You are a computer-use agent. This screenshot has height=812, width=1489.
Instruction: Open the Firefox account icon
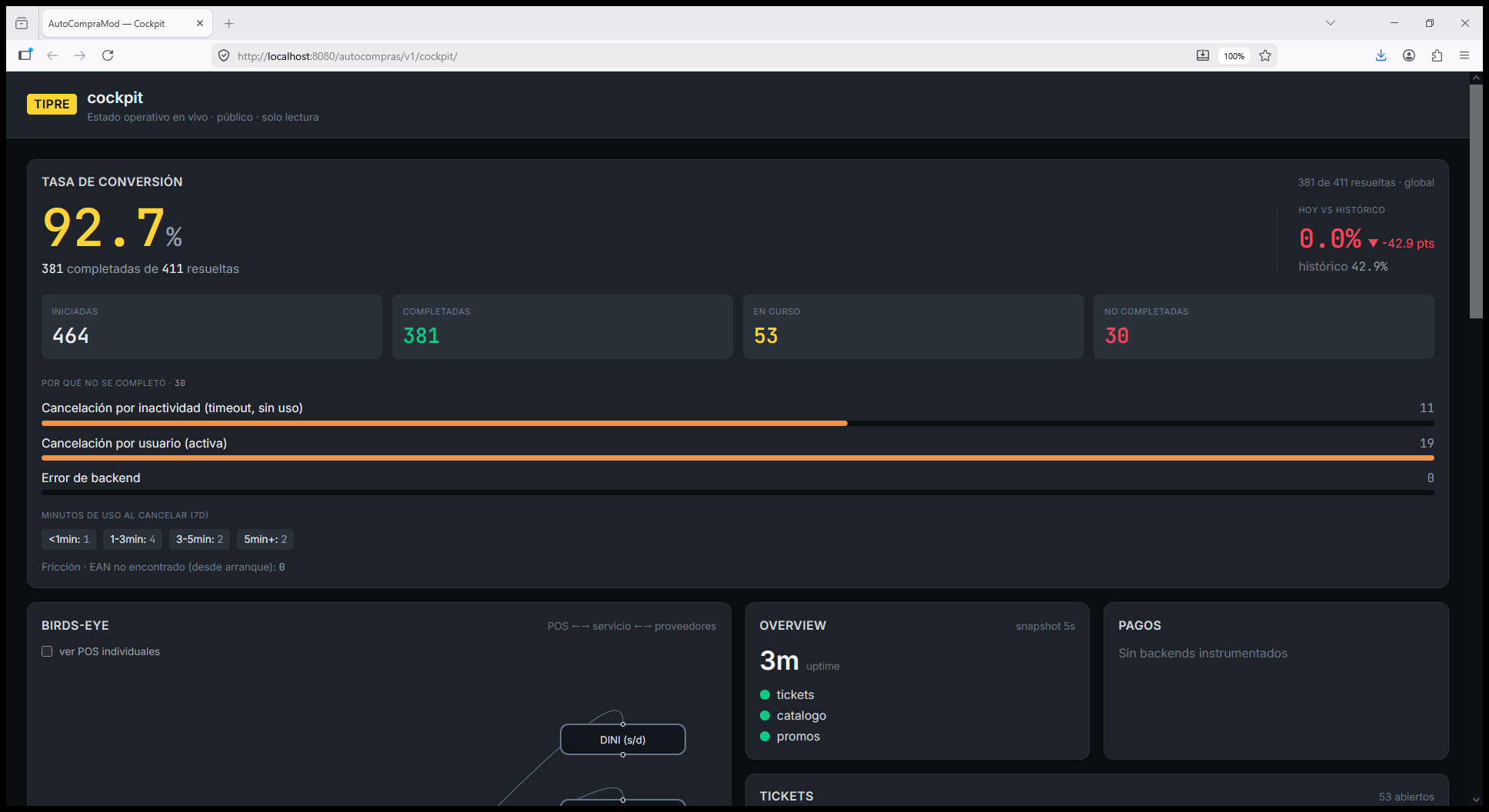coord(1409,55)
